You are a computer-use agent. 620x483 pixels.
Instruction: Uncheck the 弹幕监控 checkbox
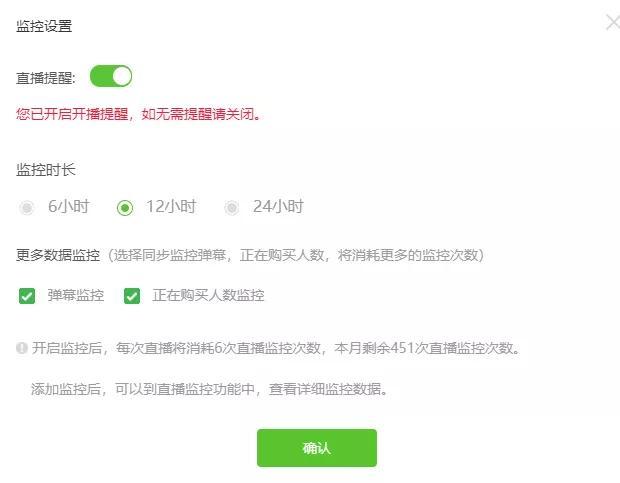[27, 296]
